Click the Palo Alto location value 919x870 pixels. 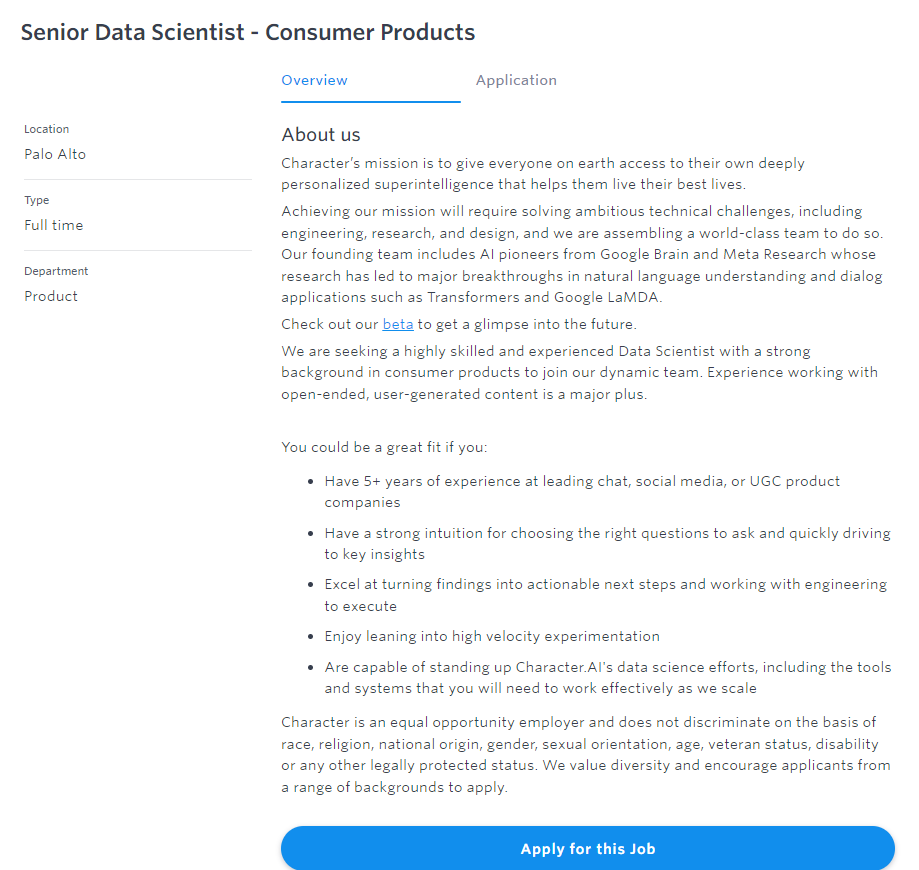tap(55, 155)
